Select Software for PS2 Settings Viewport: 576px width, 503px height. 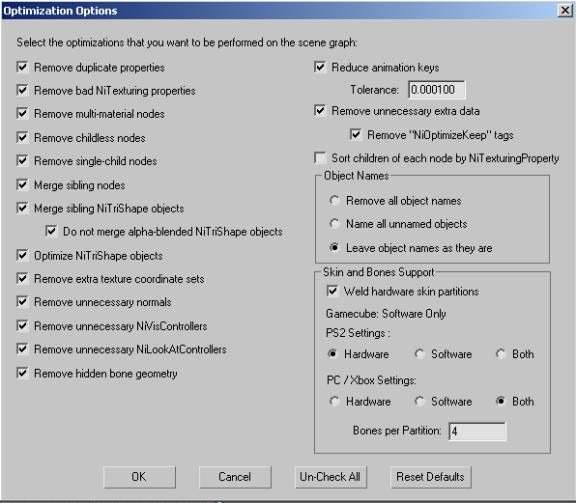point(419,354)
